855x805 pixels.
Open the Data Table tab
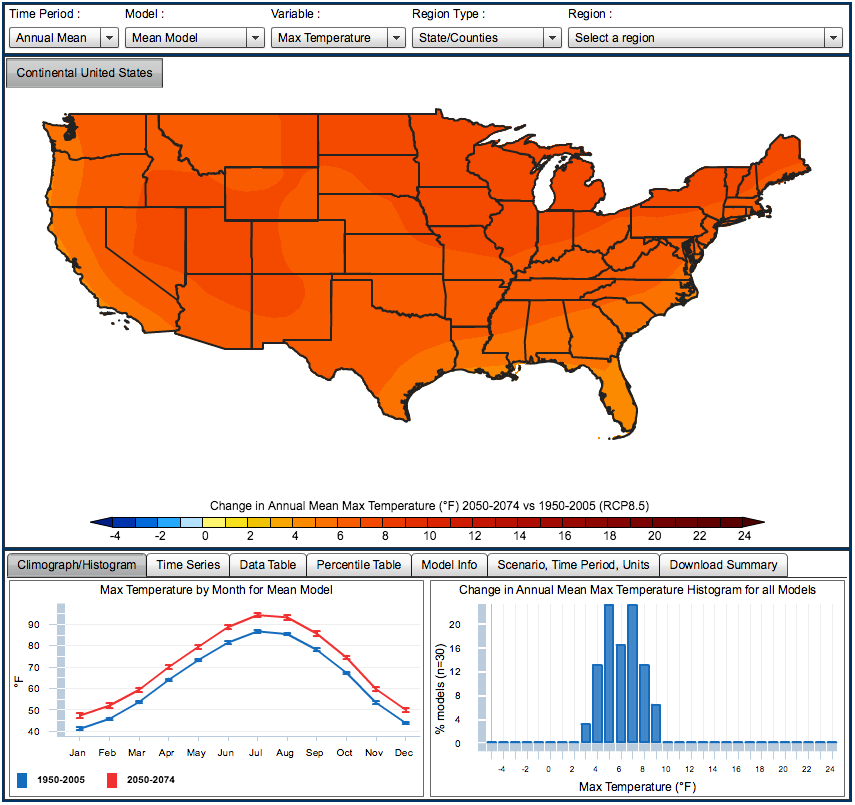point(268,565)
